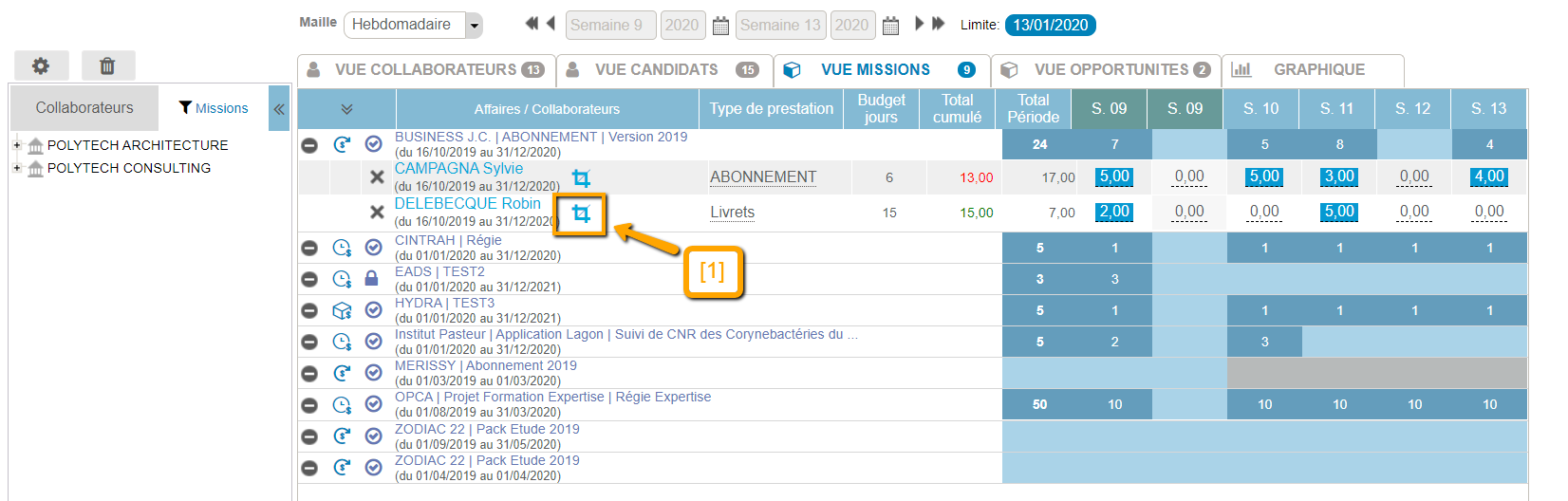1568x501 pixels.
Task: Open the calendar picker after Semaine 9 year
Action: [720, 26]
